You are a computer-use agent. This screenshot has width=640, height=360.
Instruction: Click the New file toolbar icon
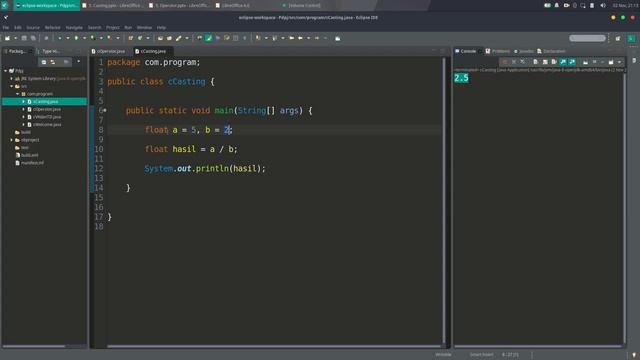pyautogui.click(x=7, y=38)
